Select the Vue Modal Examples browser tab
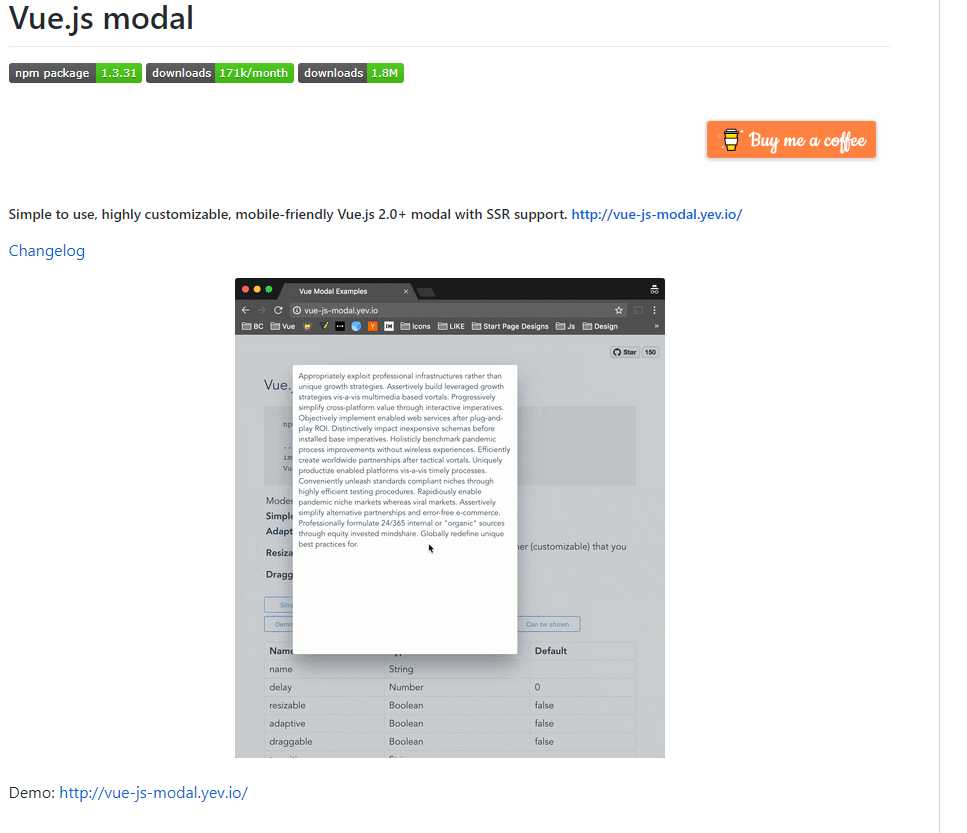This screenshot has width=967, height=833. tap(348, 291)
